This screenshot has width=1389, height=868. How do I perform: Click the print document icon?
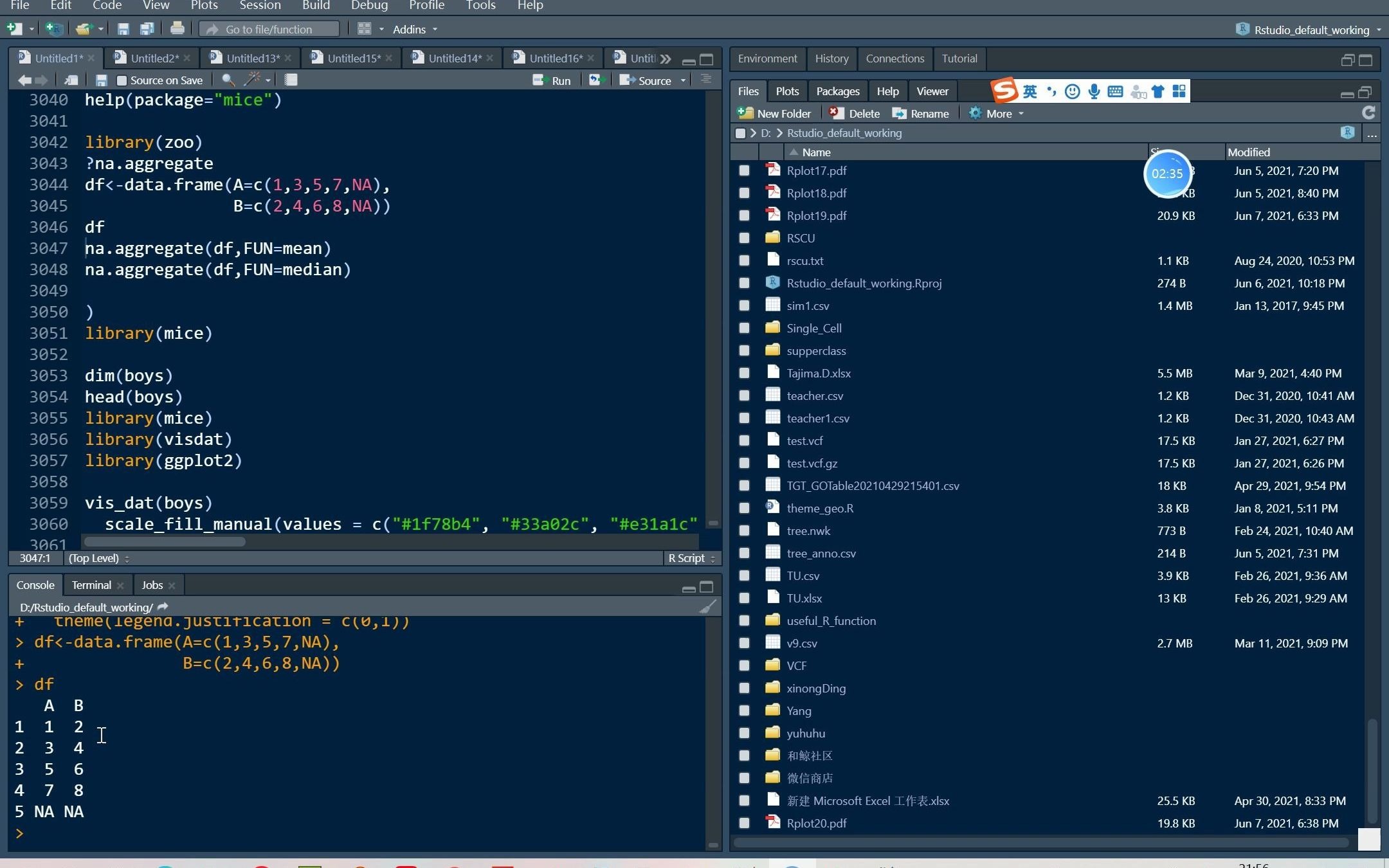[x=177, y=29]
